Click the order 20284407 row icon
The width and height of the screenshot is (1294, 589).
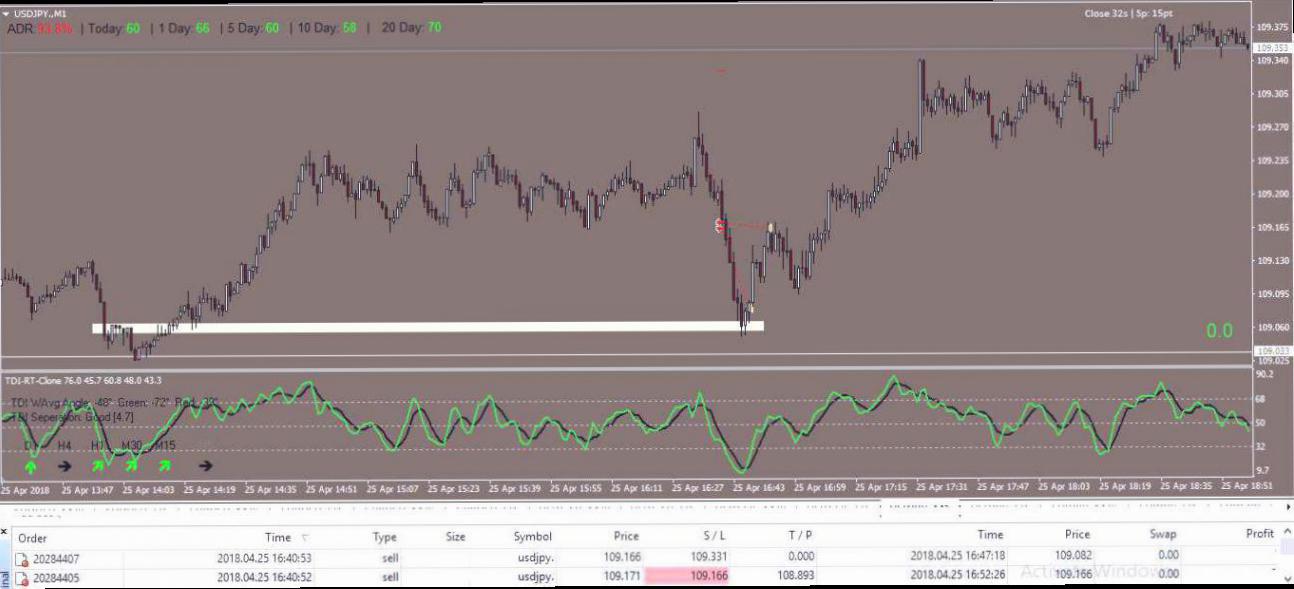click(x=21, y=558)
